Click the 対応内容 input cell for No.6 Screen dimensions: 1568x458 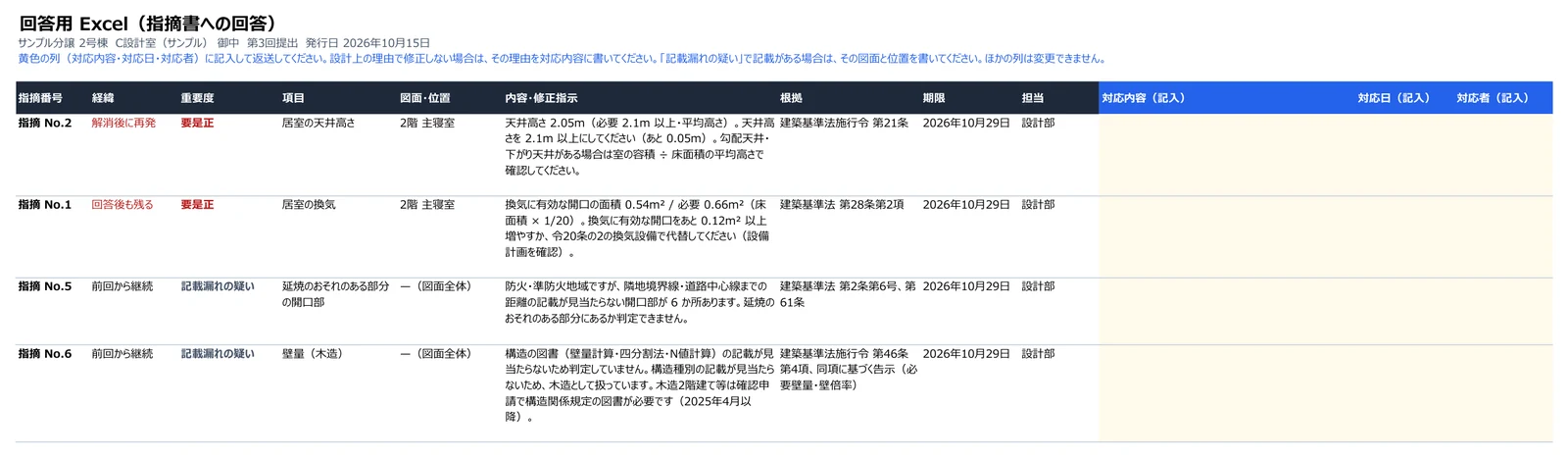pos(1227,393)
